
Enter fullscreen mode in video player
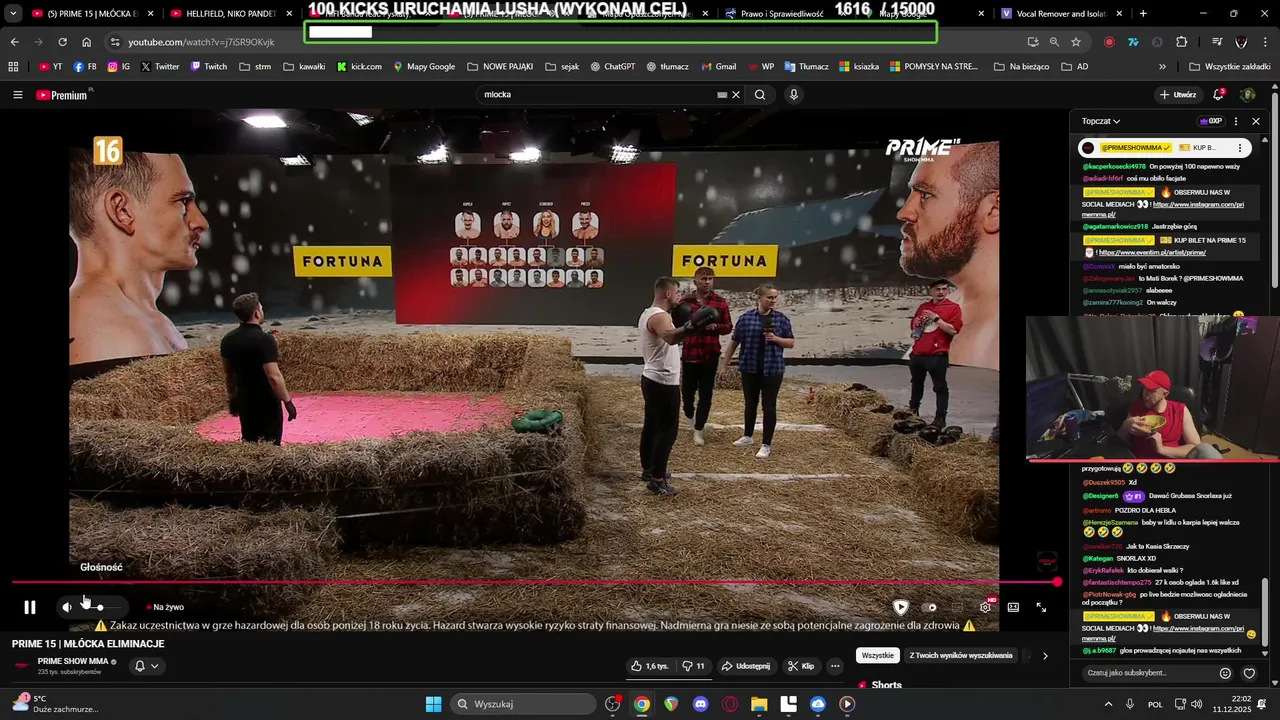click(1041, 607)
